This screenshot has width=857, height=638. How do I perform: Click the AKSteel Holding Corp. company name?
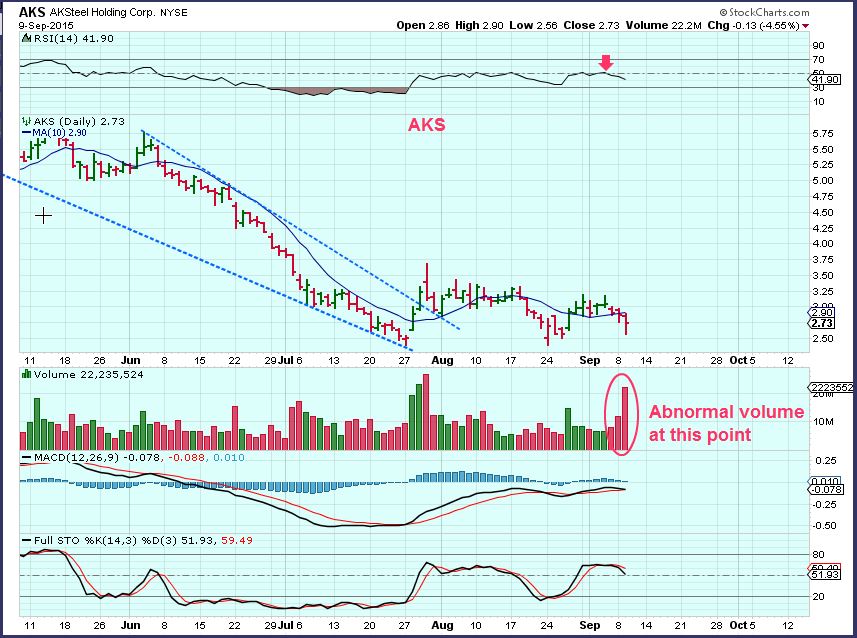[102, 13]
